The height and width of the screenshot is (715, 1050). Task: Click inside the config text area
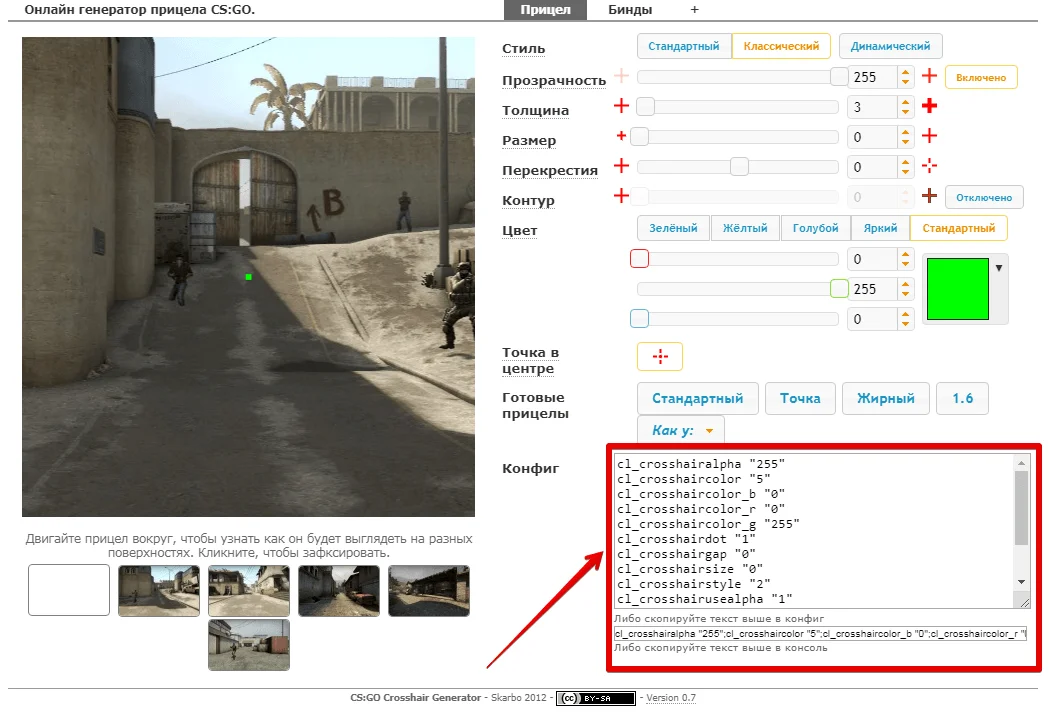(x=814, y=531)
